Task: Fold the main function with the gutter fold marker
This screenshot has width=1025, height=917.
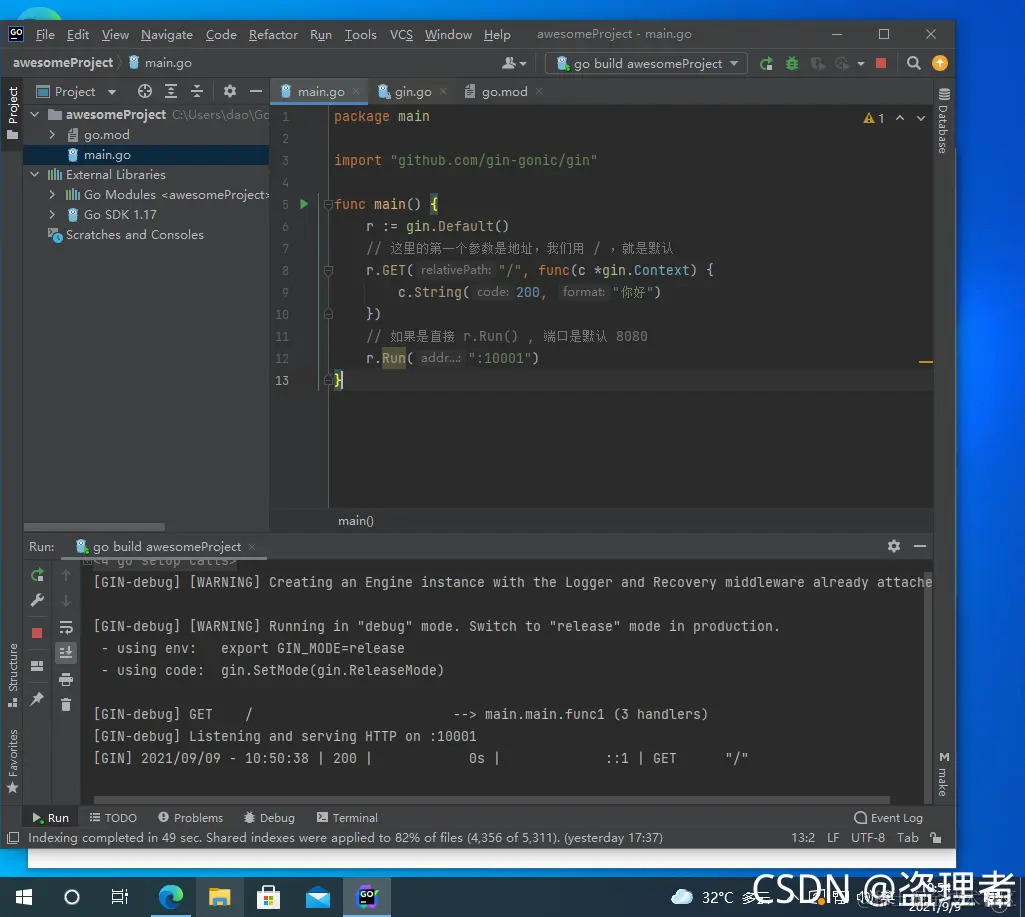Action: 328,205
